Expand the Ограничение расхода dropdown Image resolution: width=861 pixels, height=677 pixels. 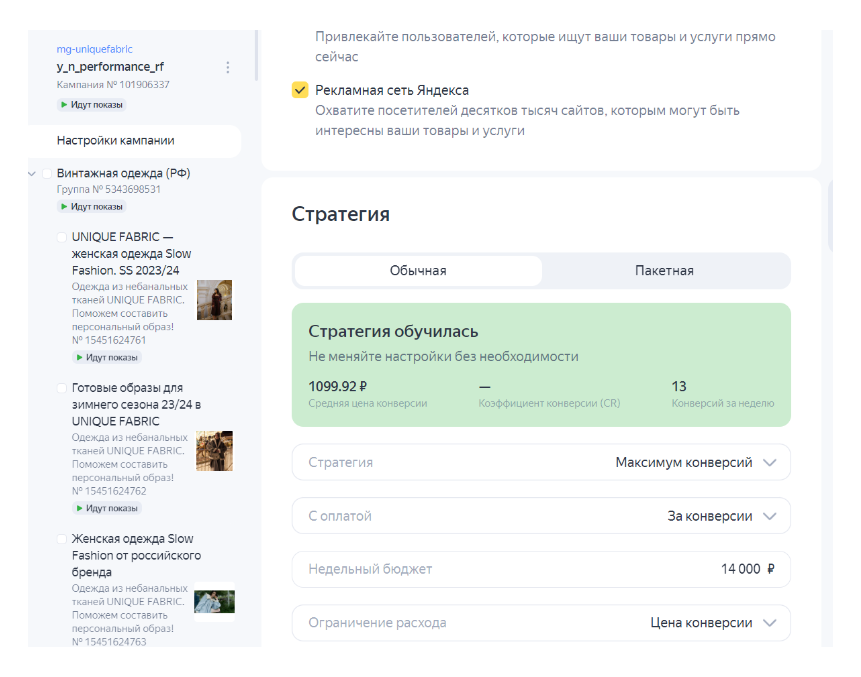coord(541,623)
